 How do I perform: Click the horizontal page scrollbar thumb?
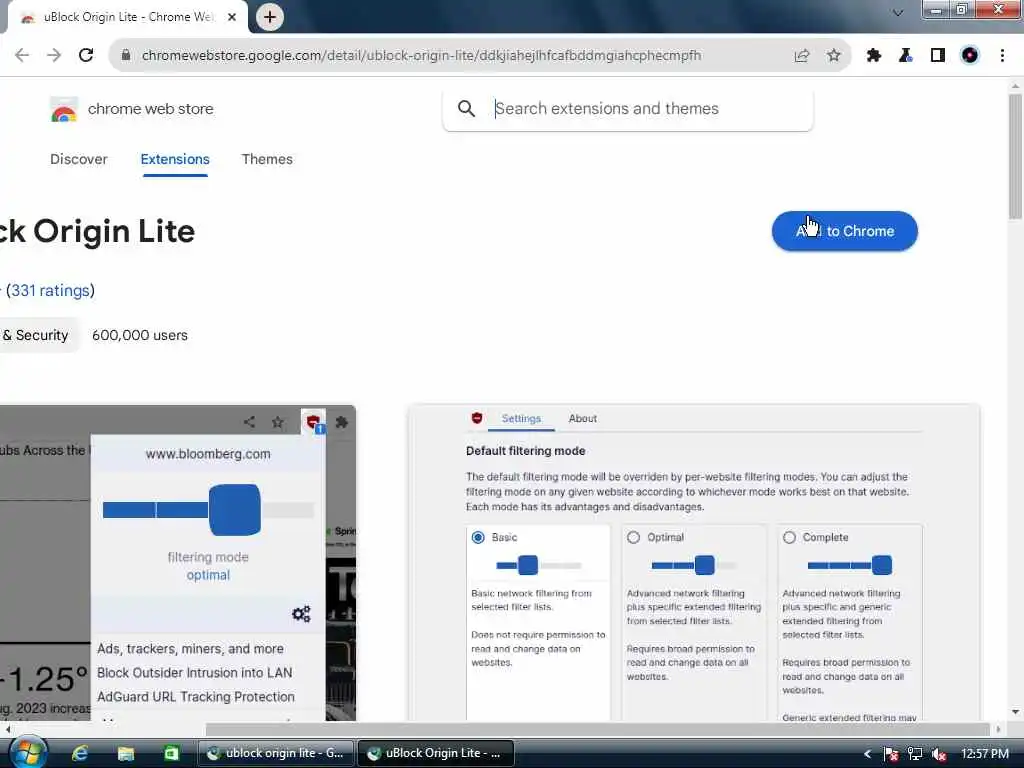[598, 729]
